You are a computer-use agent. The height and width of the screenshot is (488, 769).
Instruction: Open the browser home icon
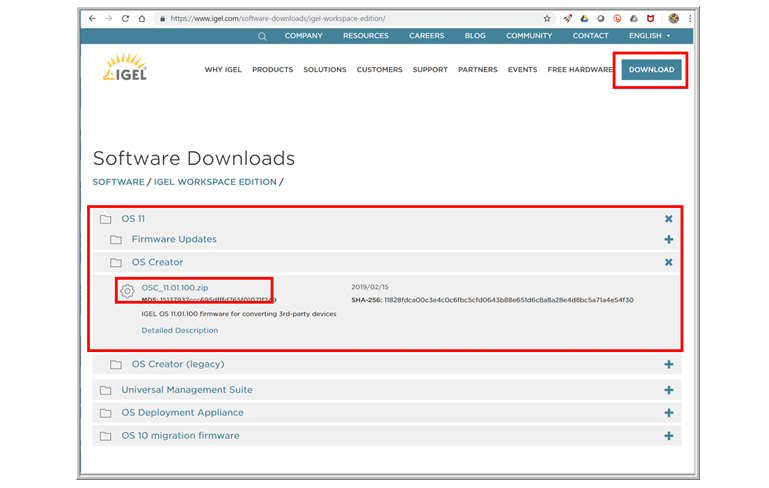click(142, 19)
